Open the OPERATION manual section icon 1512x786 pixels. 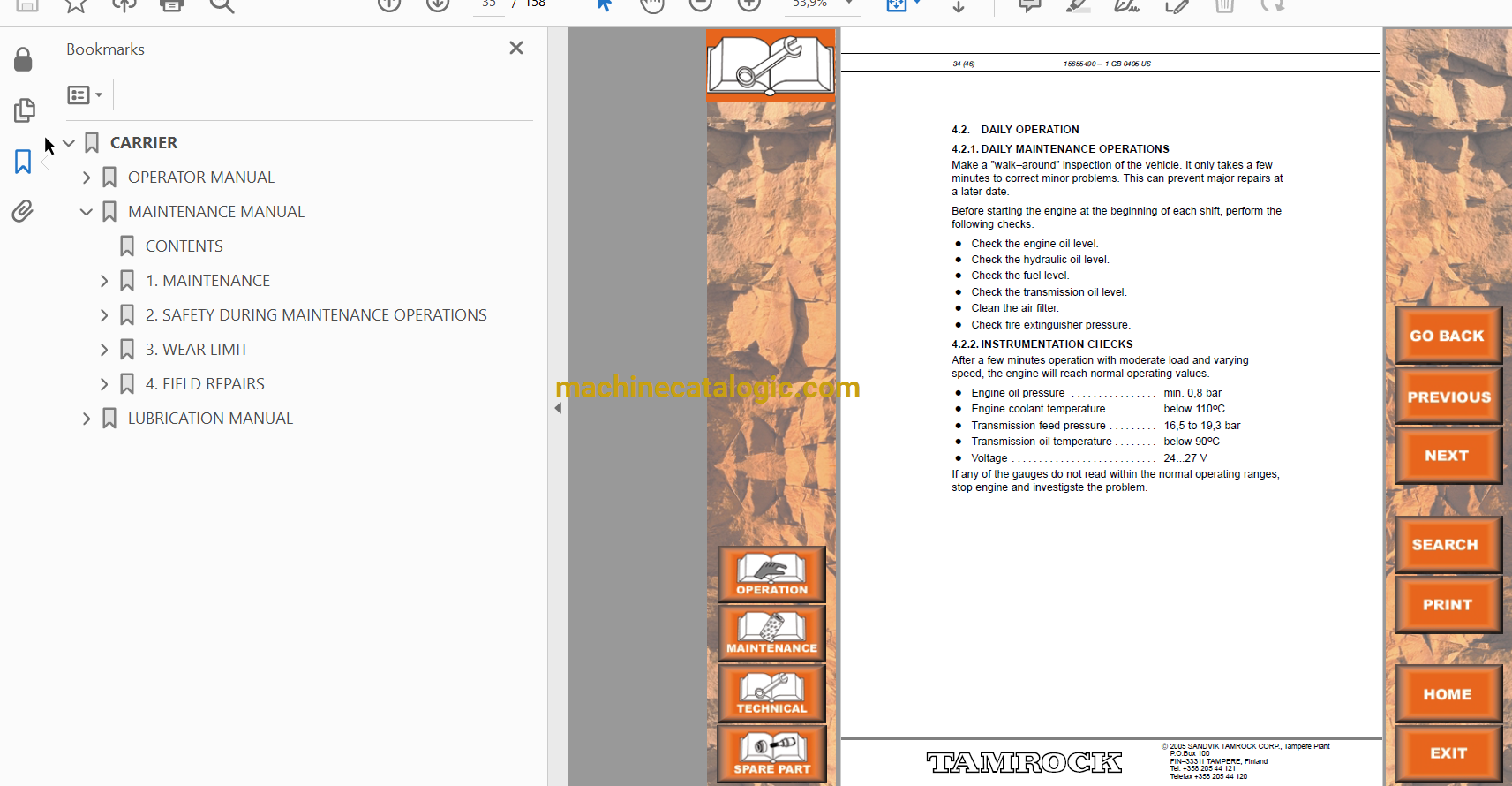(x=771, y=574)
